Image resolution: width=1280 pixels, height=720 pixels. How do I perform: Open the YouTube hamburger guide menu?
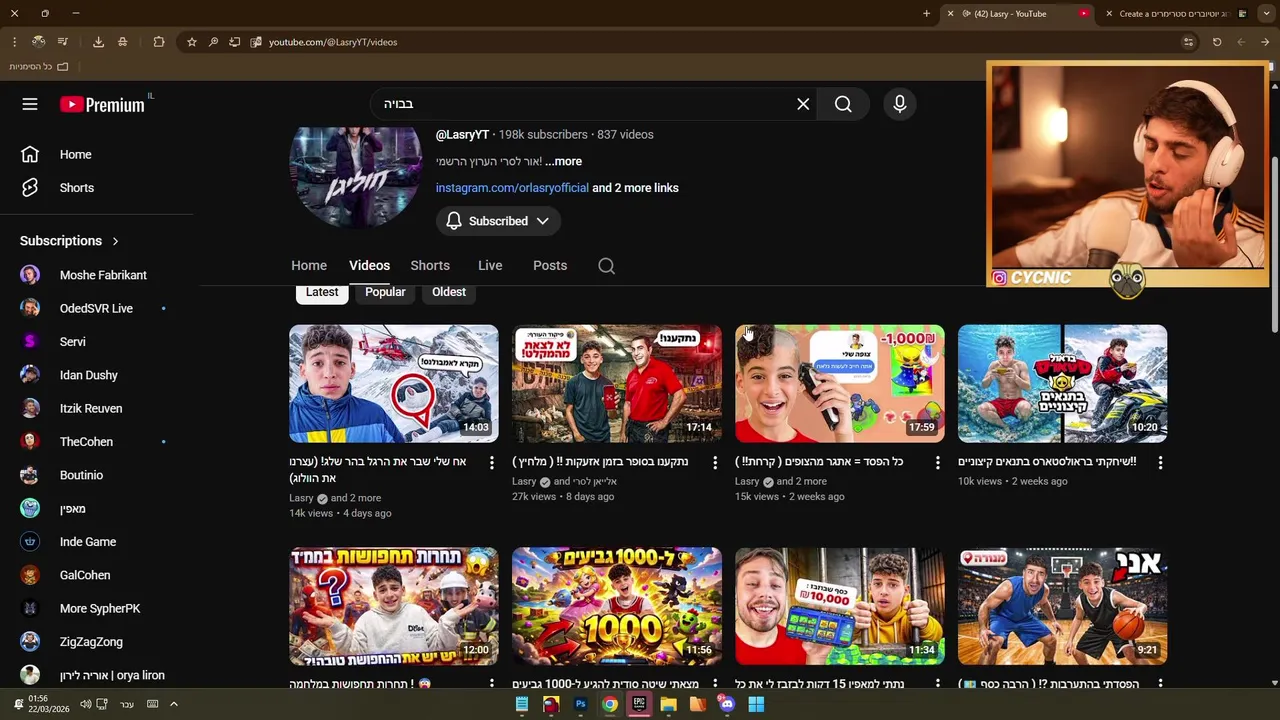tap(30, 104)
